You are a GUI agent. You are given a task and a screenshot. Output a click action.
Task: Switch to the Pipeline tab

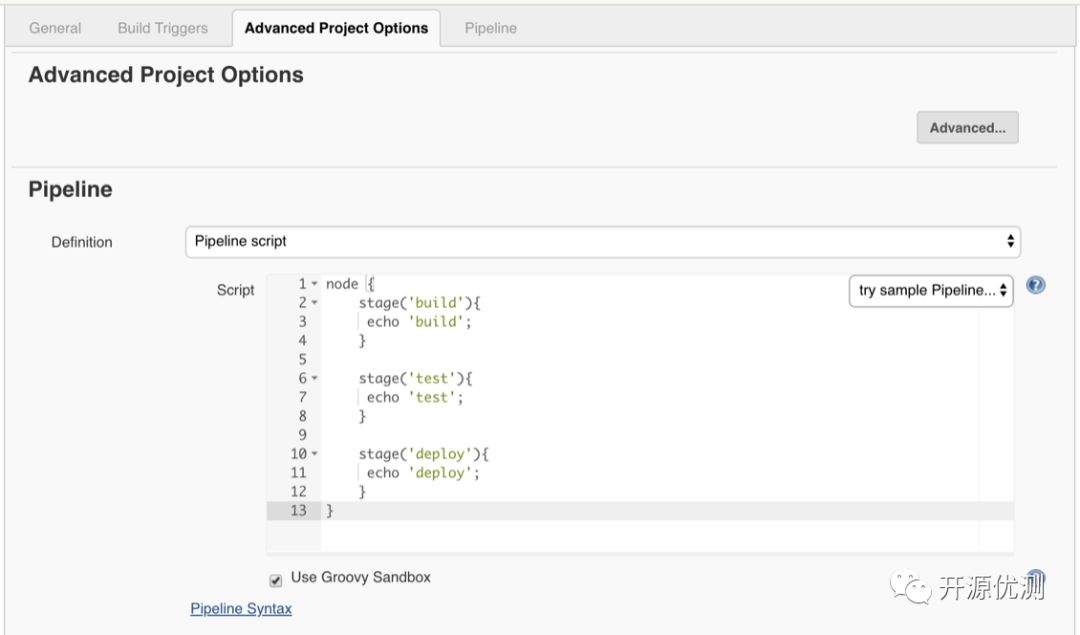point(491,28)
